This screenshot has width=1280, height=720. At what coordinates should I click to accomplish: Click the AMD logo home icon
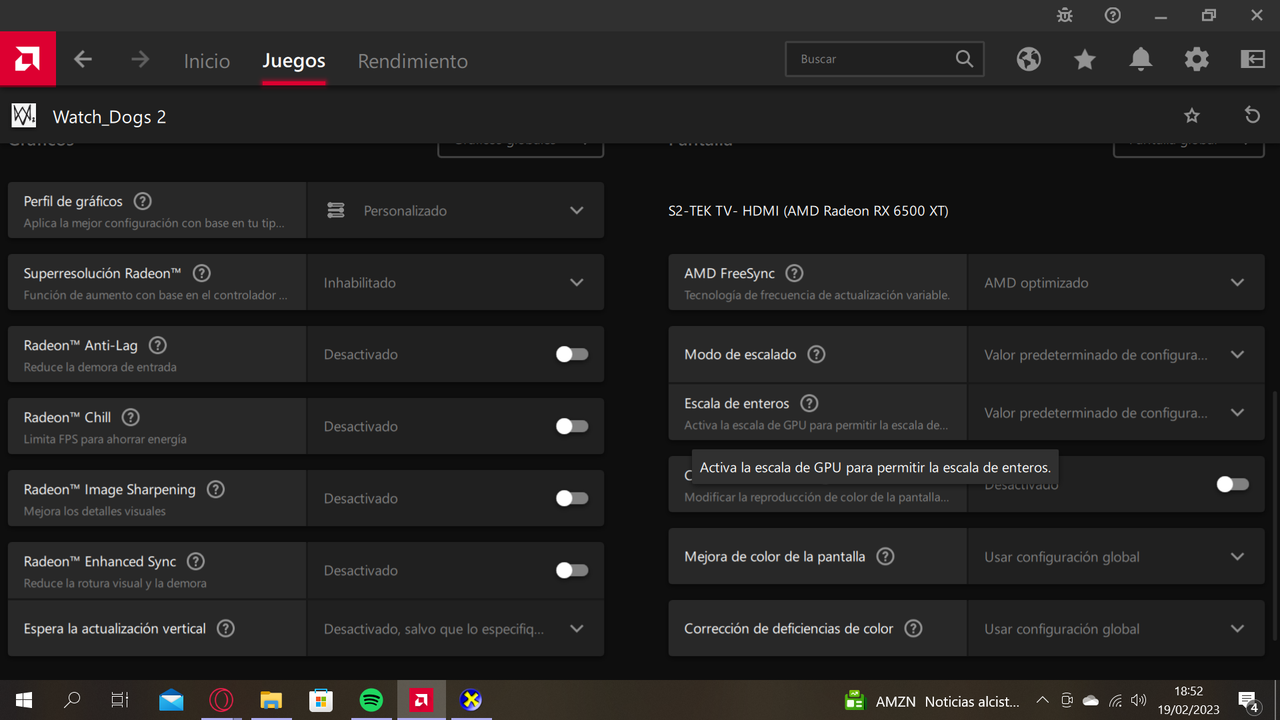(x=28, y=59)
